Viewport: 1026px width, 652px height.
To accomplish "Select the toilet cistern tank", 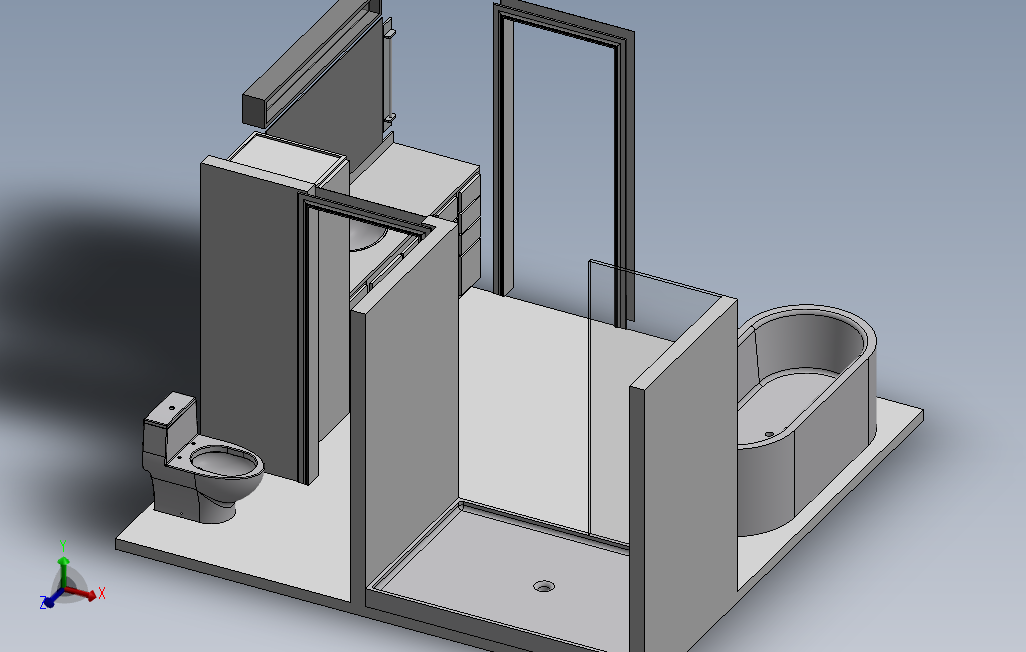I will [169, 426].
